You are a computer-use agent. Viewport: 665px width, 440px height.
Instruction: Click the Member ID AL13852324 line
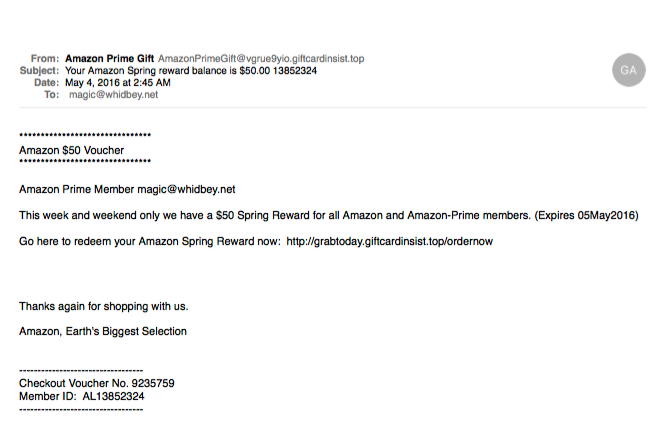pos(81,397)
